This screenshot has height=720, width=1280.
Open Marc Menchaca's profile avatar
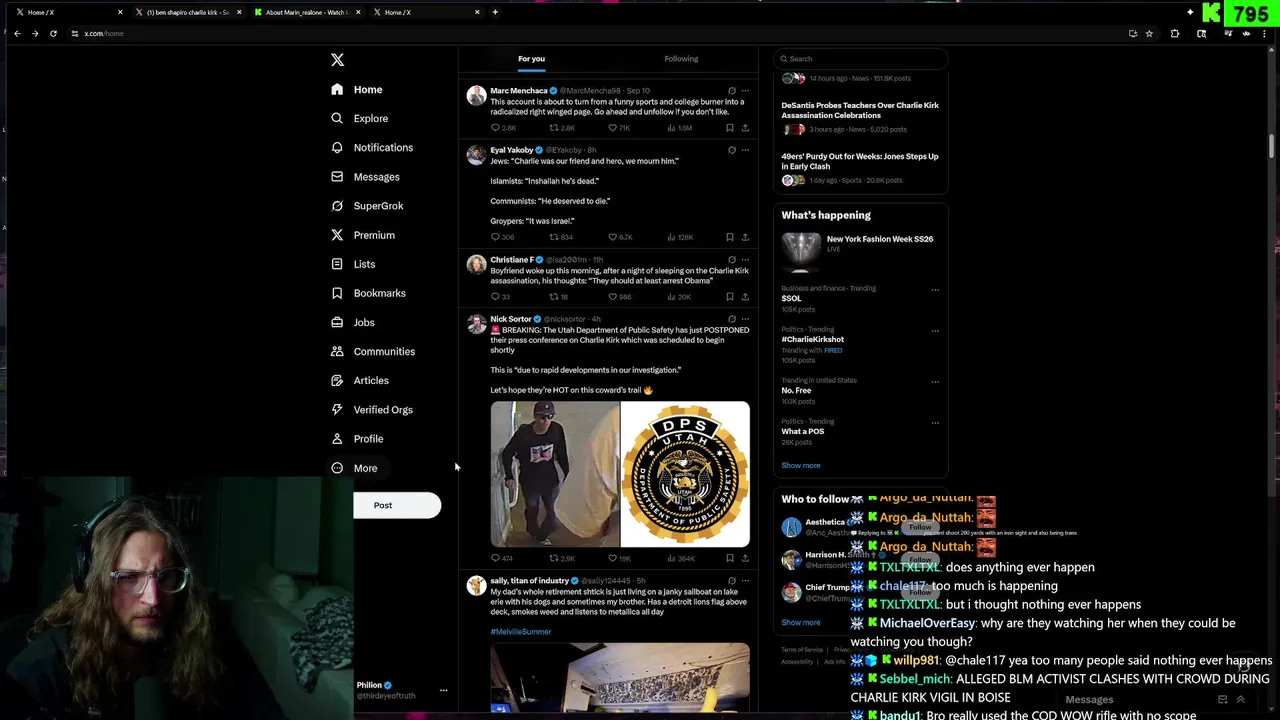click(477, 96)
